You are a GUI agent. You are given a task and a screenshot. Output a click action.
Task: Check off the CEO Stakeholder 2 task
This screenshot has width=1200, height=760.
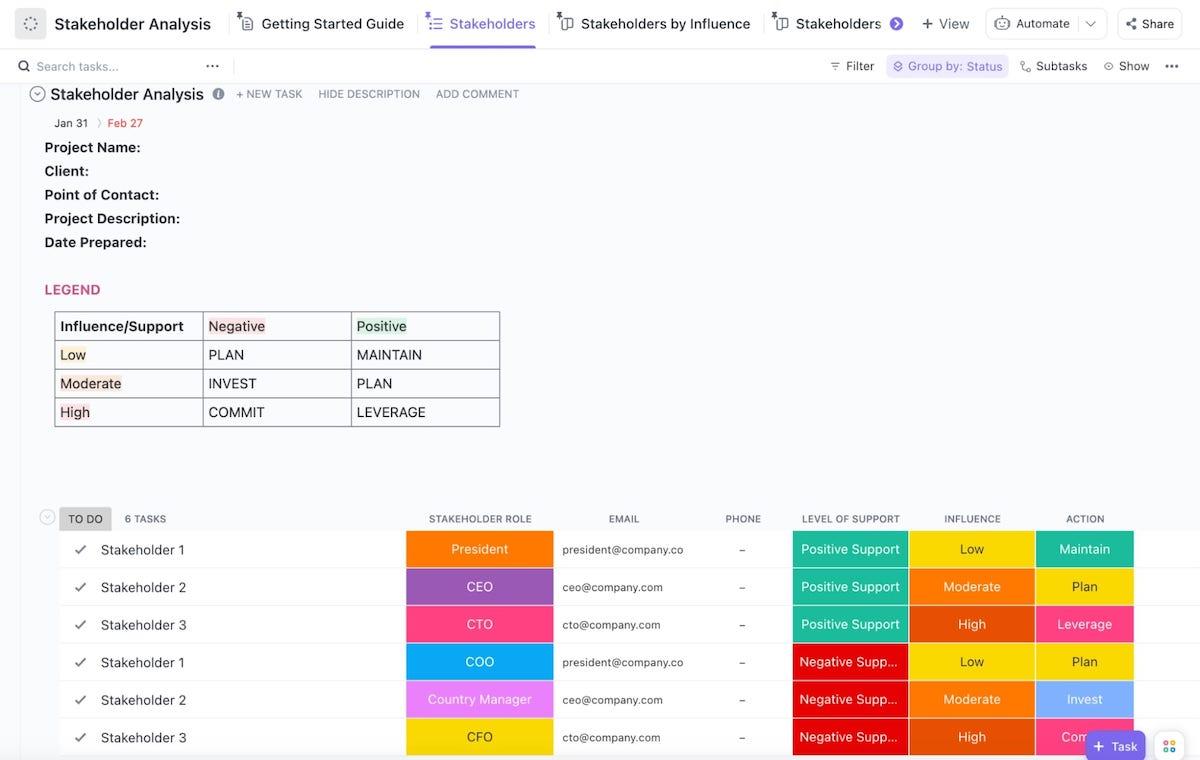pos(80,587)
